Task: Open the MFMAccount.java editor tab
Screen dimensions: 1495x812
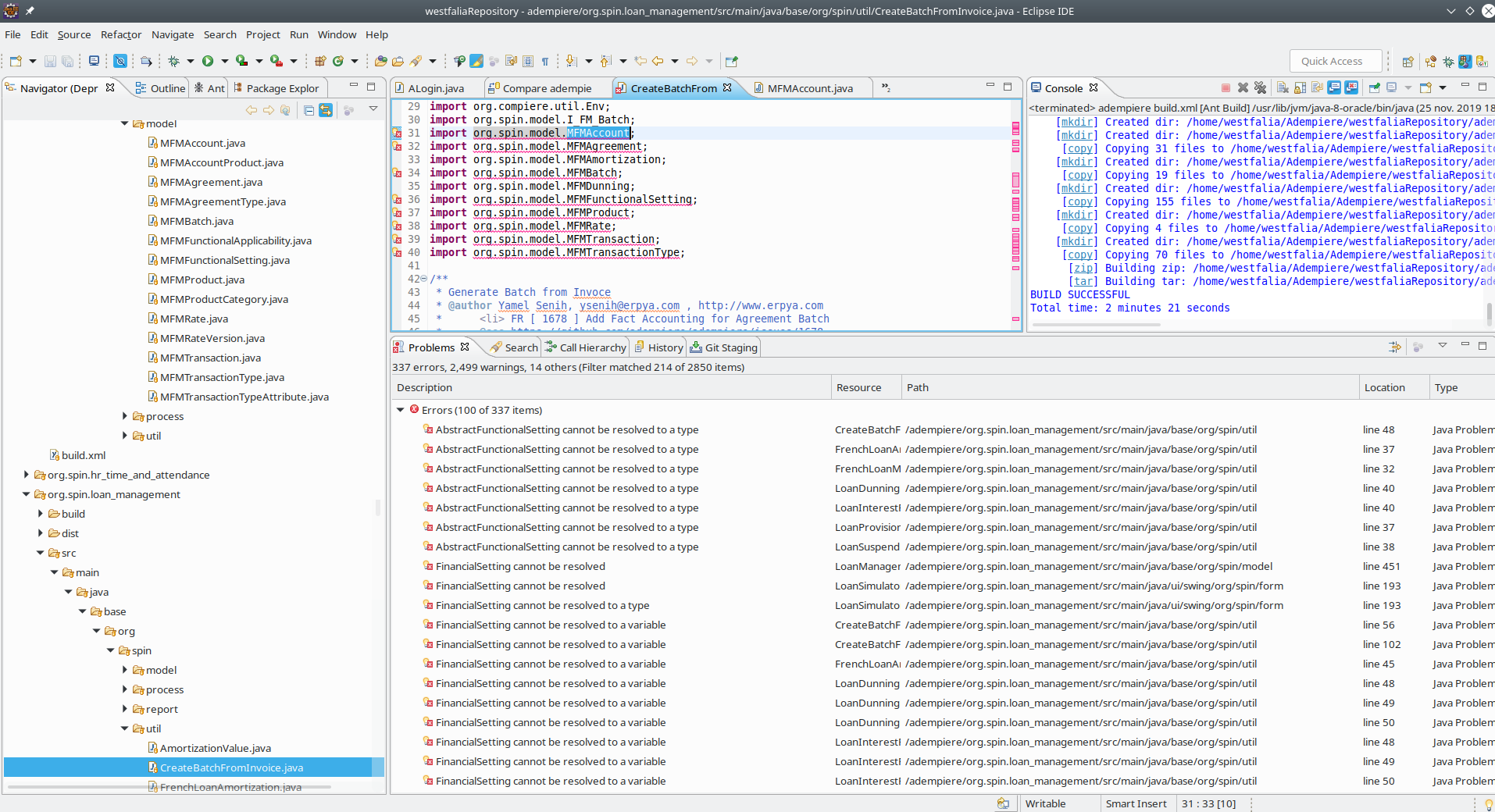Action: pos(809,88)
